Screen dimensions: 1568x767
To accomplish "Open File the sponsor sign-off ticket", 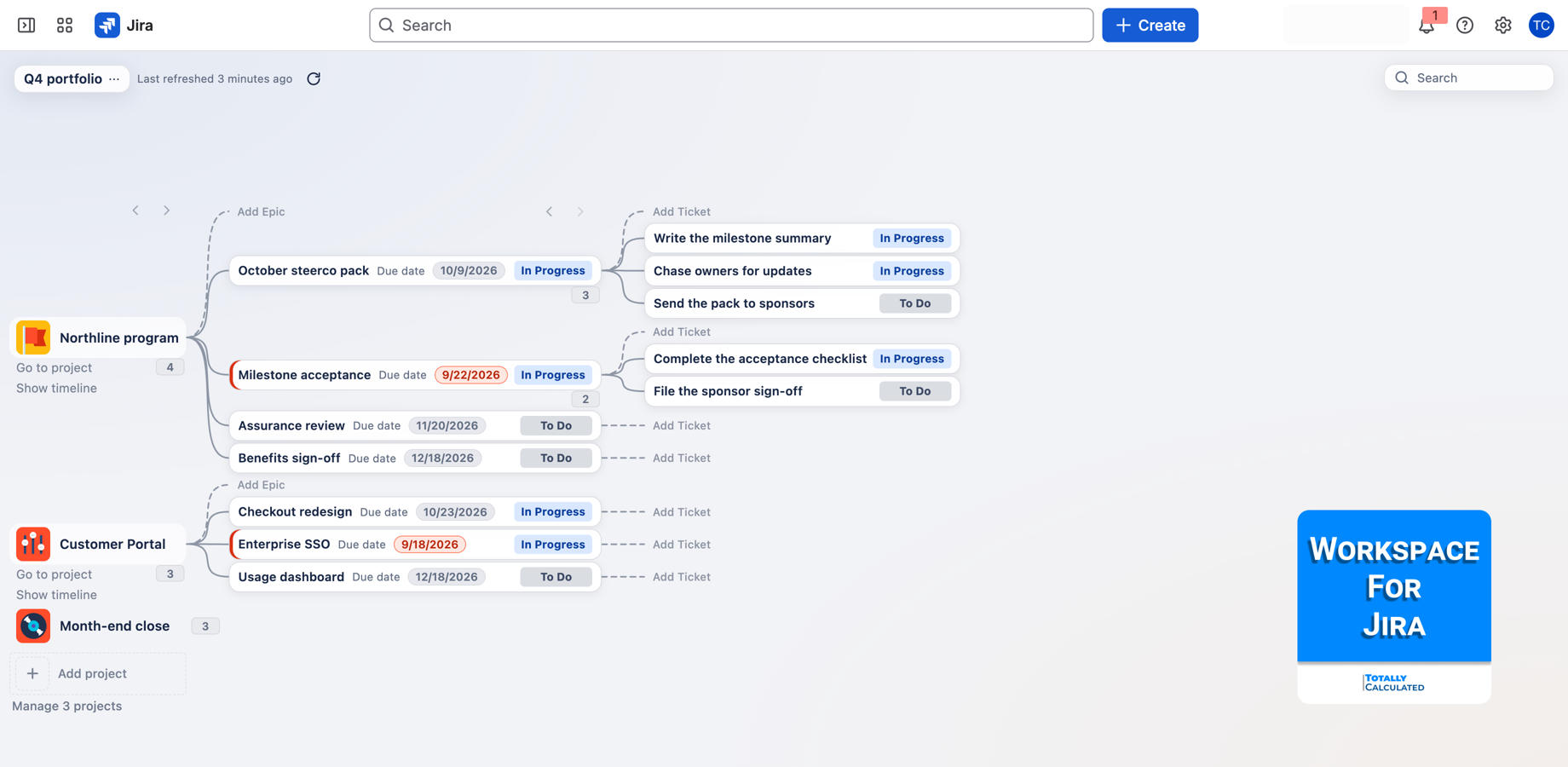I will tap(802, 391).
